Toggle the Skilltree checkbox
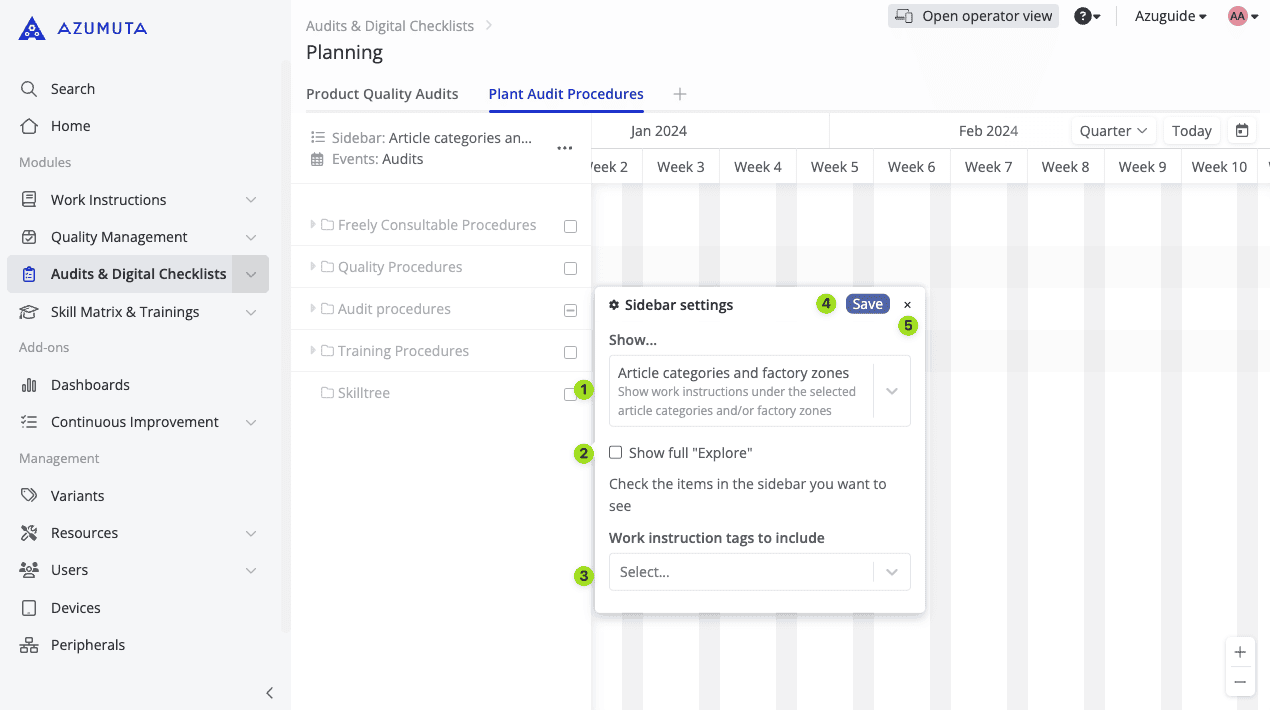Viewport: 1270px width, 710px height. [570, 393]
